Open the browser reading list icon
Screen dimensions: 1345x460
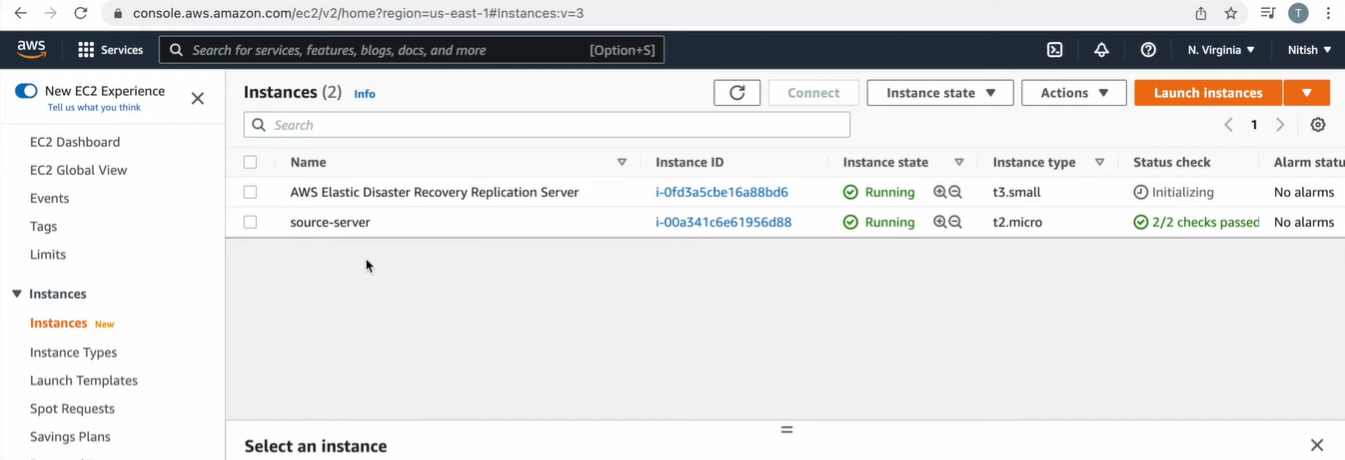tap(1267, 13)
